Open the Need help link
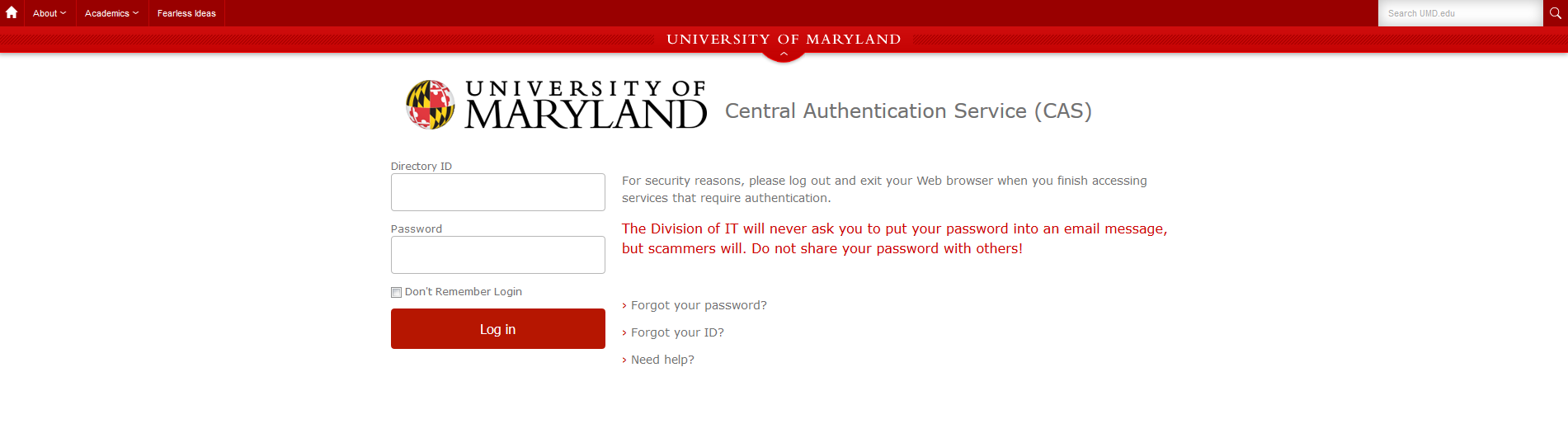The width and height of the screenshot is (1568, 438). click(x=662, y=360)
